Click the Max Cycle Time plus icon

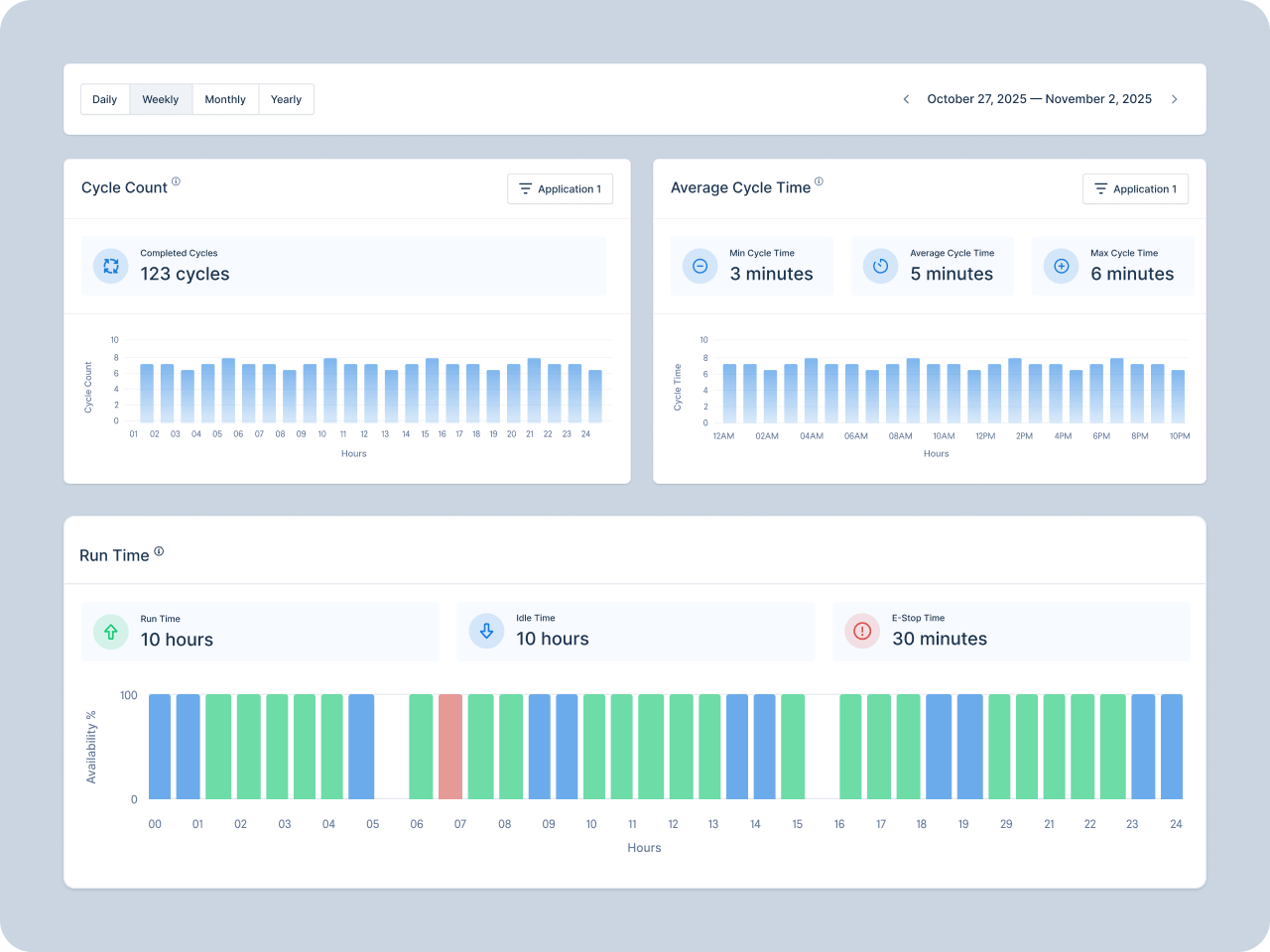pyautogui.click(x=1061, y=266)
